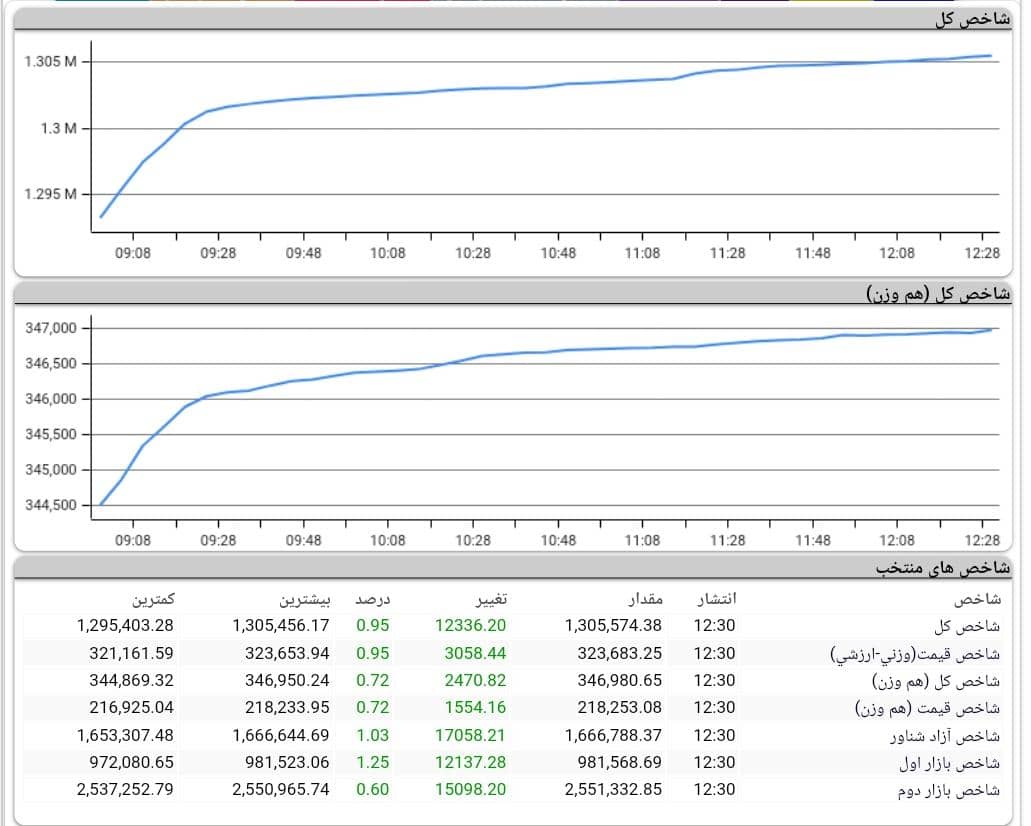Viewport: 1031px width, 826px height.
Task: Open the شاخص کل (هم وزن) table row link
Action: [x=936, y=681]
